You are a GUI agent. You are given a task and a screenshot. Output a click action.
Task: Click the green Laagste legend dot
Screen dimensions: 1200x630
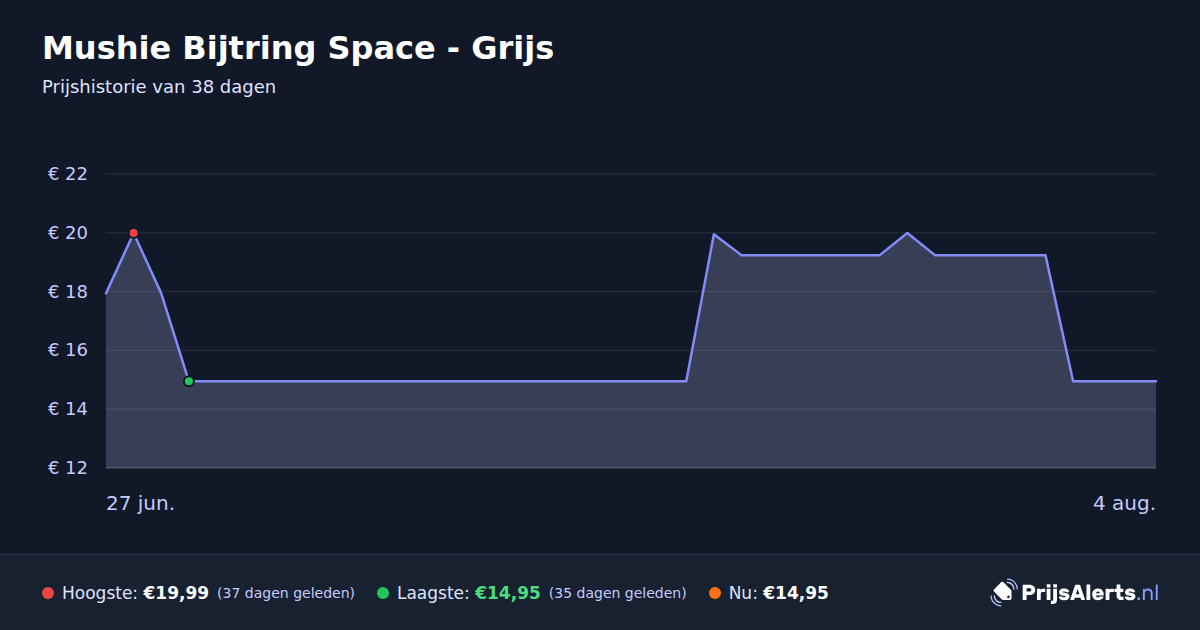383,593
